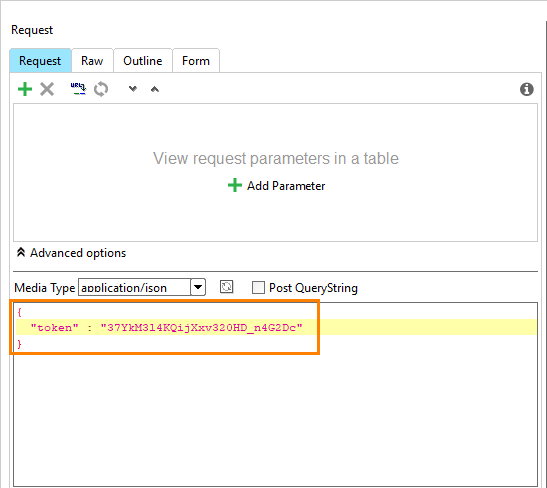Click the token value string in body
The width and height of the screenshot is (547, 488).
[x=202, y=328]
